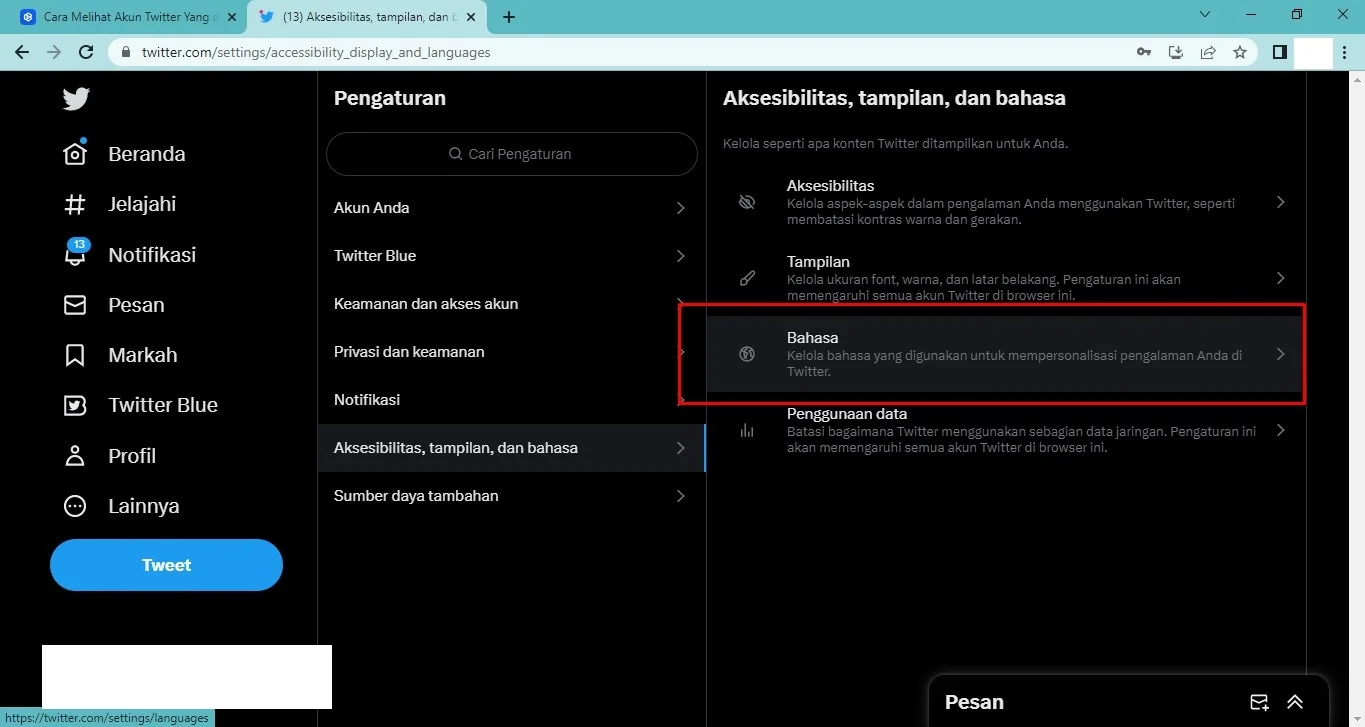Switch to Aksesibilitas, tampilan tab

(366, 17)
